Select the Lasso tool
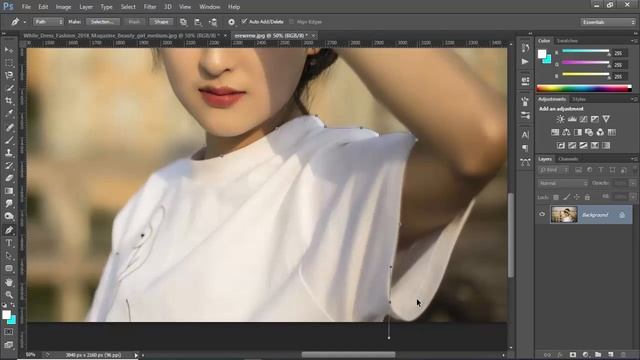This screenshot has height=360, width=640. [x=9, y=75]
